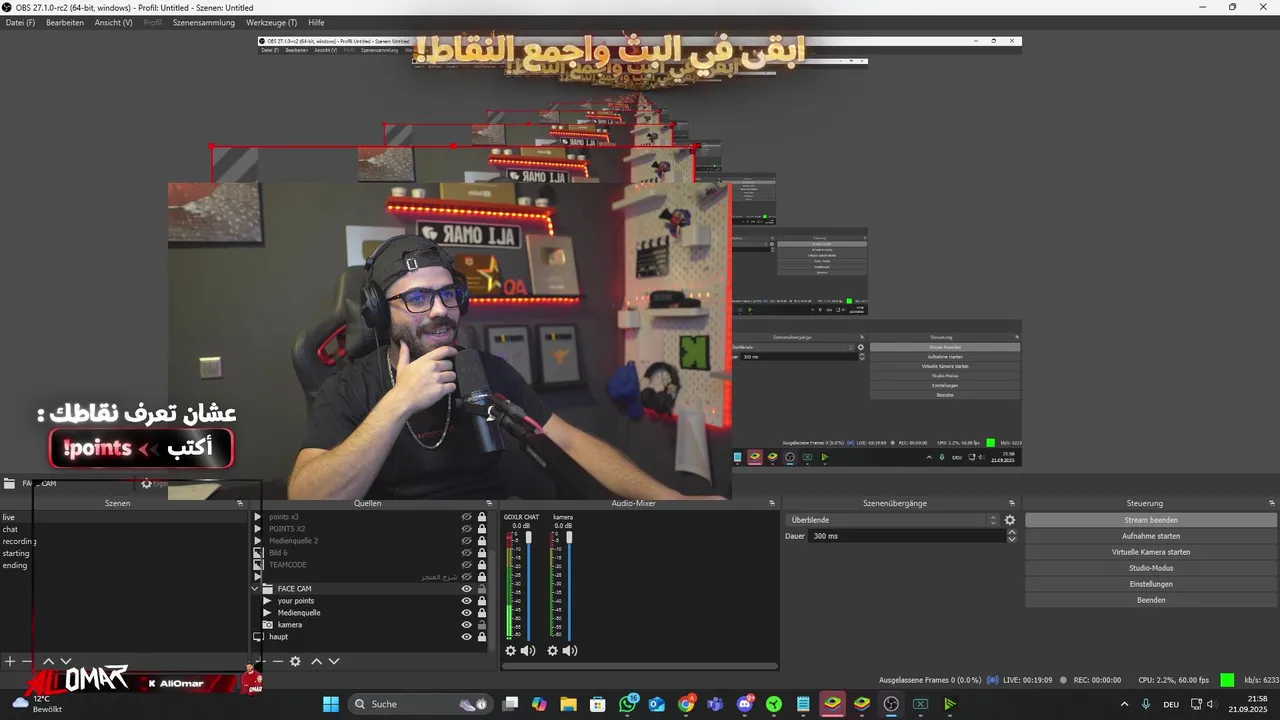Click the GOXLR CHAT volume slider
Screen dimensions: 1280x720
coord(529,585)
